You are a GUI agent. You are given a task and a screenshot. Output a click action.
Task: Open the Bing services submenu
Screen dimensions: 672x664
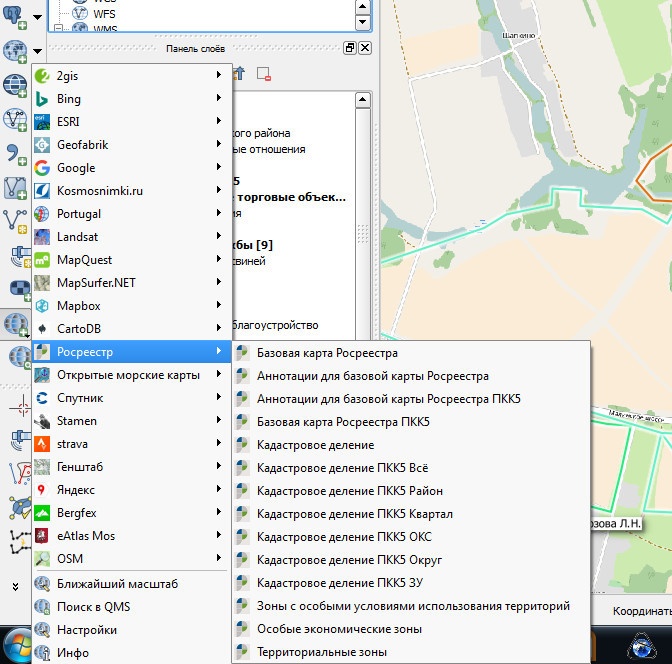click(132, 99)
